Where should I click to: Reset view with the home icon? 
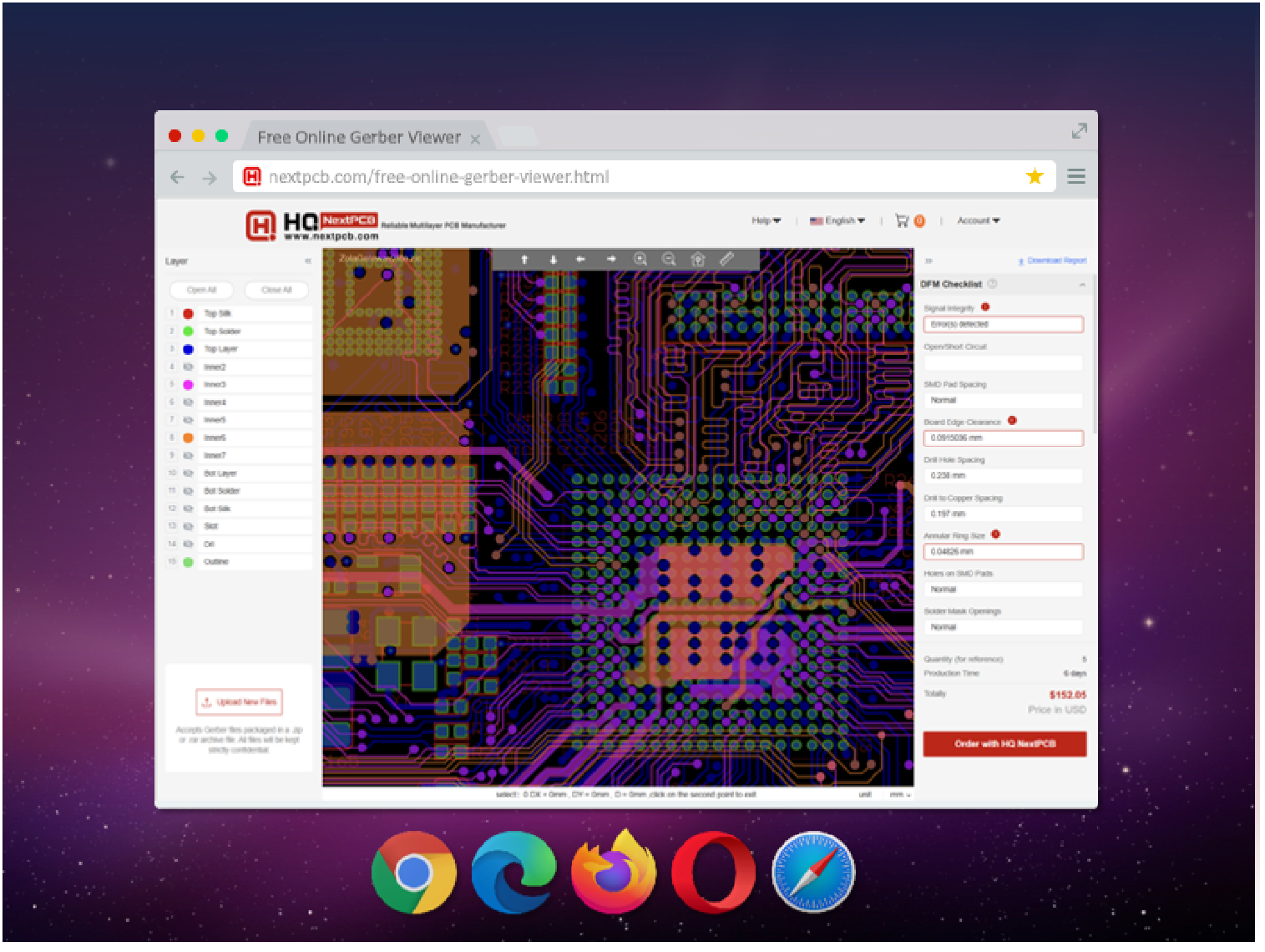pos(698,259)
